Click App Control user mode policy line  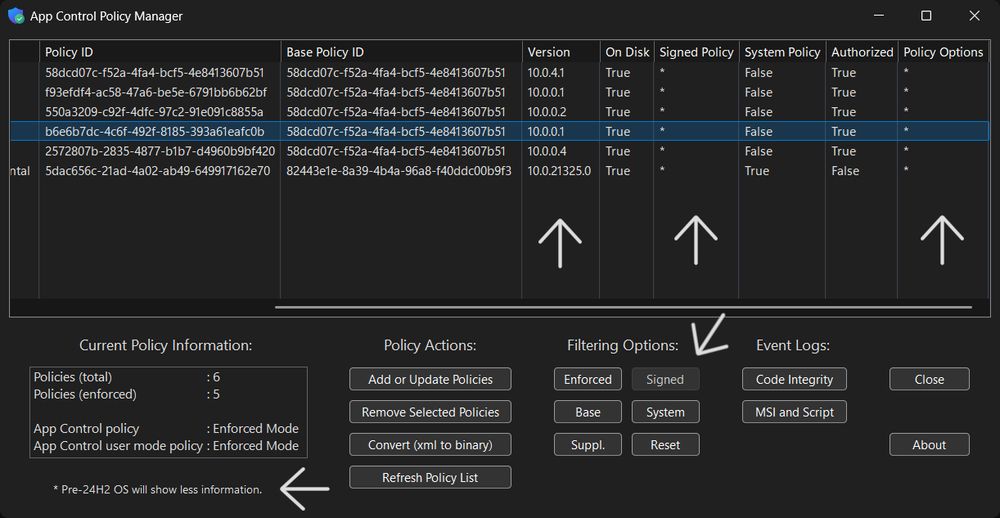tap(166, 445)
